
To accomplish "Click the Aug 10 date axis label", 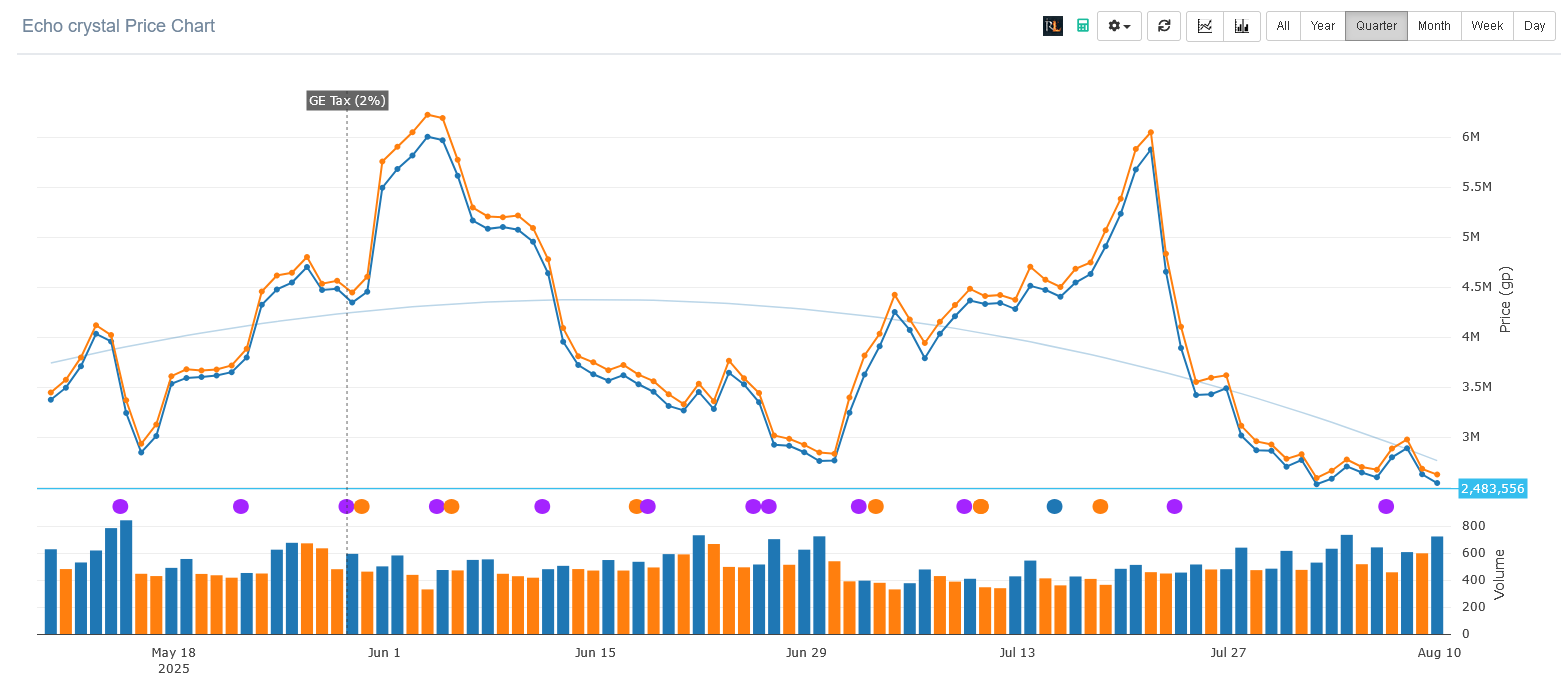I will click(x=1438, y=653).
